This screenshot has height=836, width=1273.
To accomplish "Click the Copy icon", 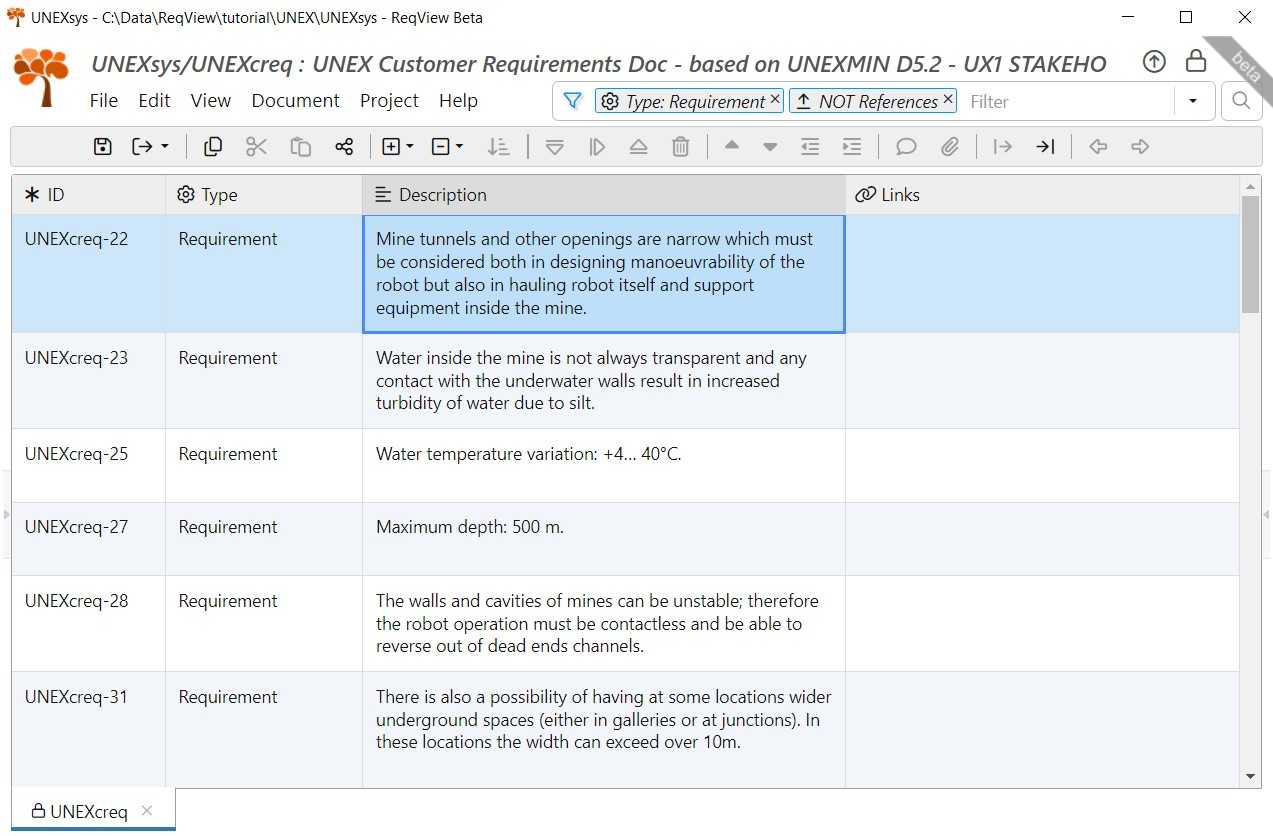I will [x=213, y=147].
